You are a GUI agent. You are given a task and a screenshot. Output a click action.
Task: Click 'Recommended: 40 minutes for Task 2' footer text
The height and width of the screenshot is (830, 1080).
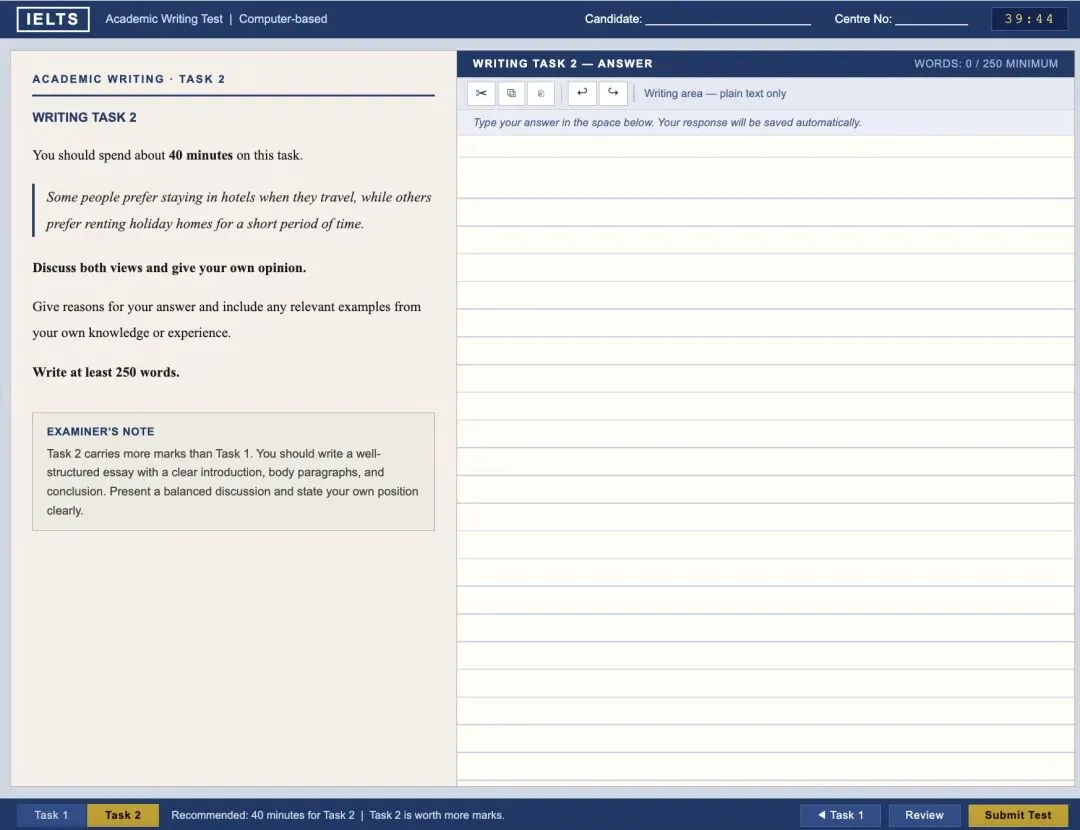pyautogui.click(x=263, y=815)
